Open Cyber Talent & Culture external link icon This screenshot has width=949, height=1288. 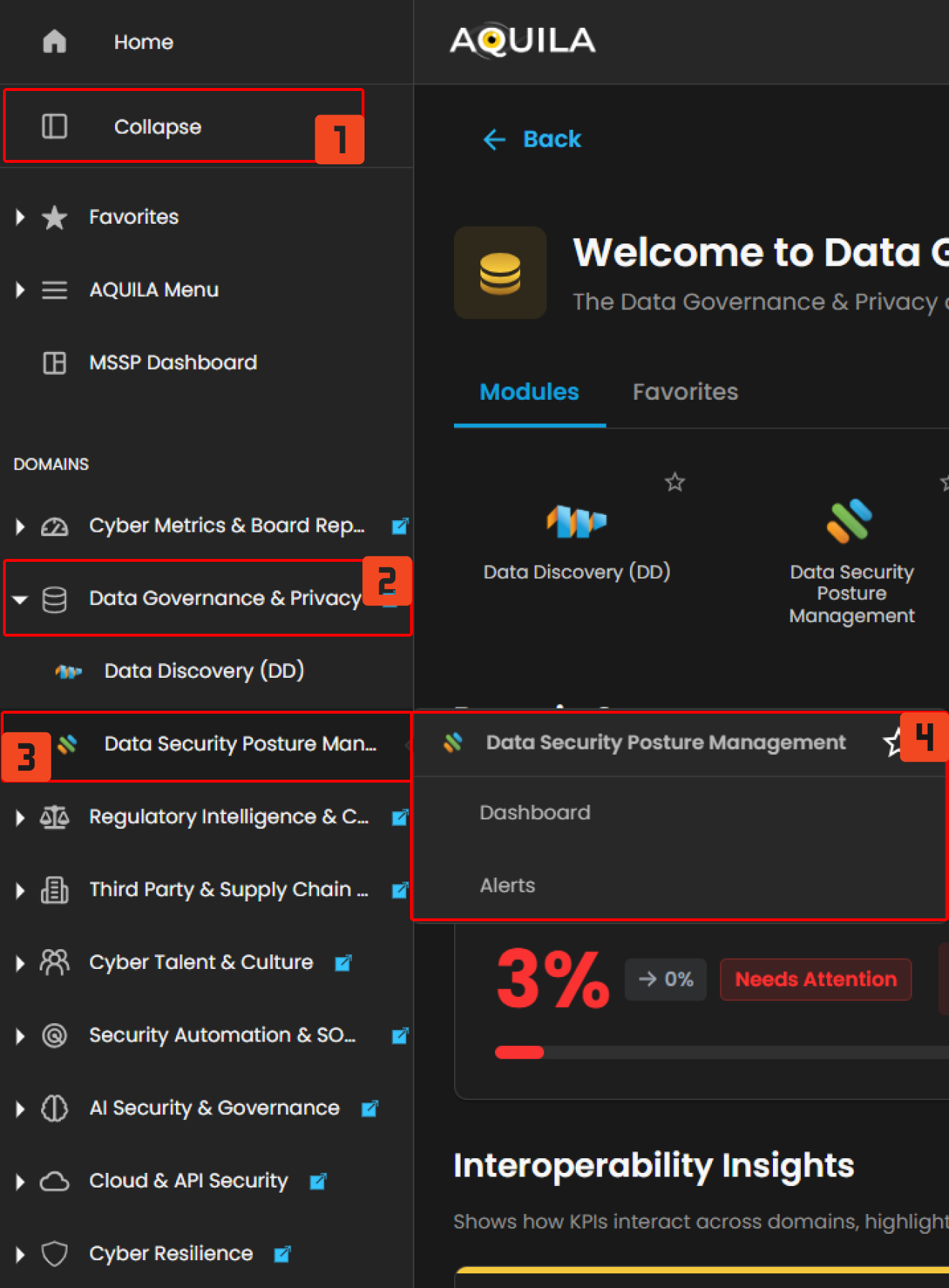point(343,962)
